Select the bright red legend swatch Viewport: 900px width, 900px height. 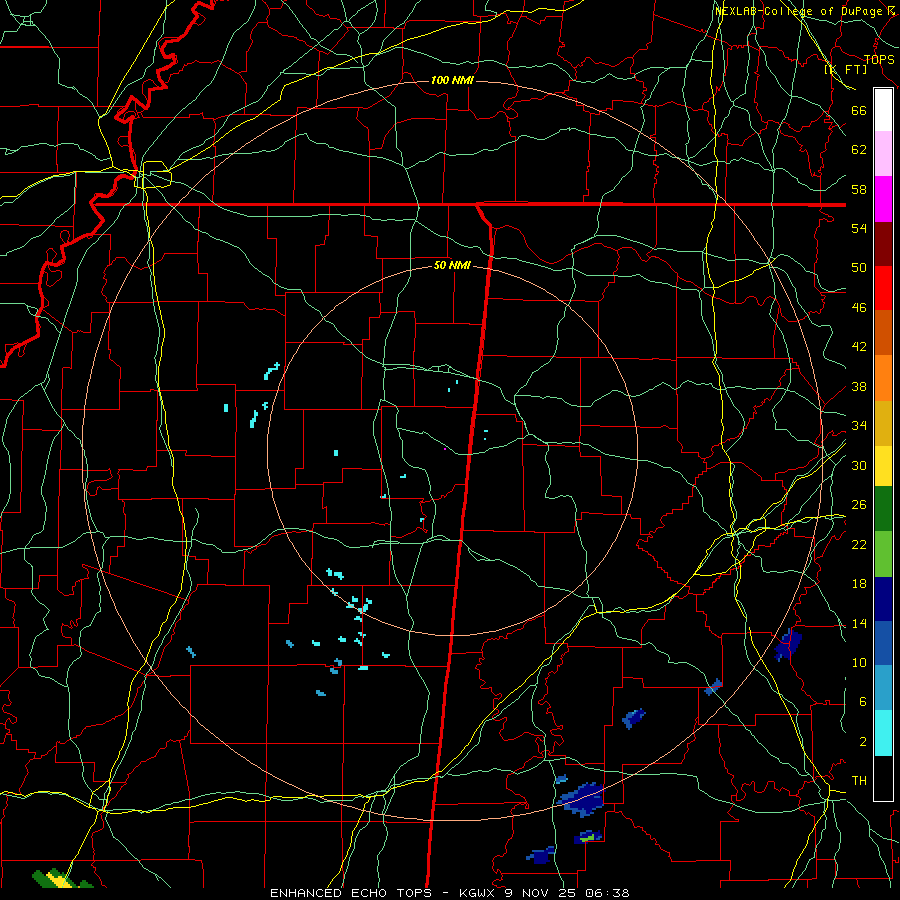coord(883,288)
